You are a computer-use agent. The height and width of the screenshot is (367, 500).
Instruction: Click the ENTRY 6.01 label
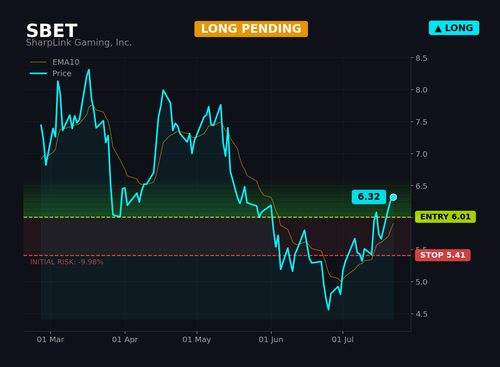point(445,217)
